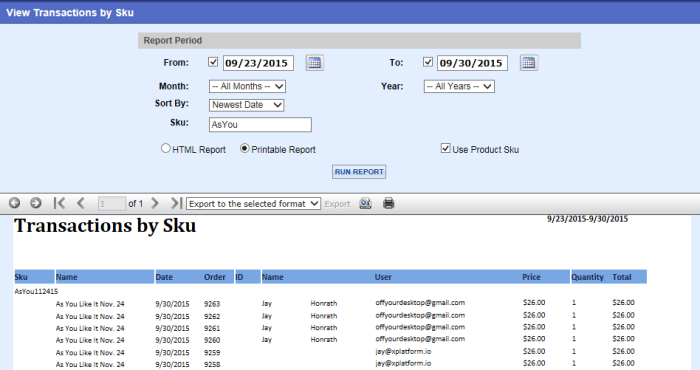Viewport: 700px width, 370px height.
Task: Print the report with printer icon
Action: pyautogui.click(x=388, y=204)
